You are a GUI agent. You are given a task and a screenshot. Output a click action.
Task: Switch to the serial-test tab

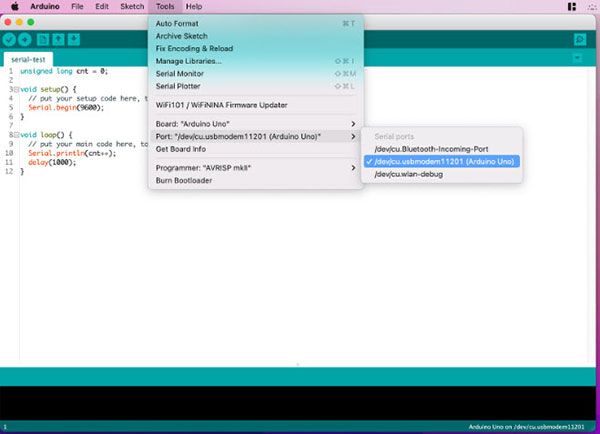point(29,59)
